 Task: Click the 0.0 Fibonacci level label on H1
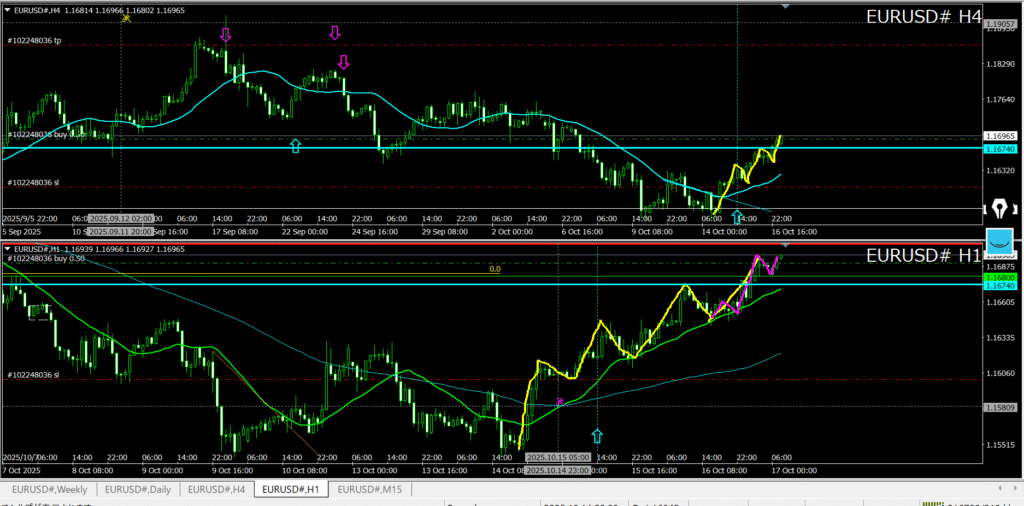pyautogui.click(x=494, y=269)
